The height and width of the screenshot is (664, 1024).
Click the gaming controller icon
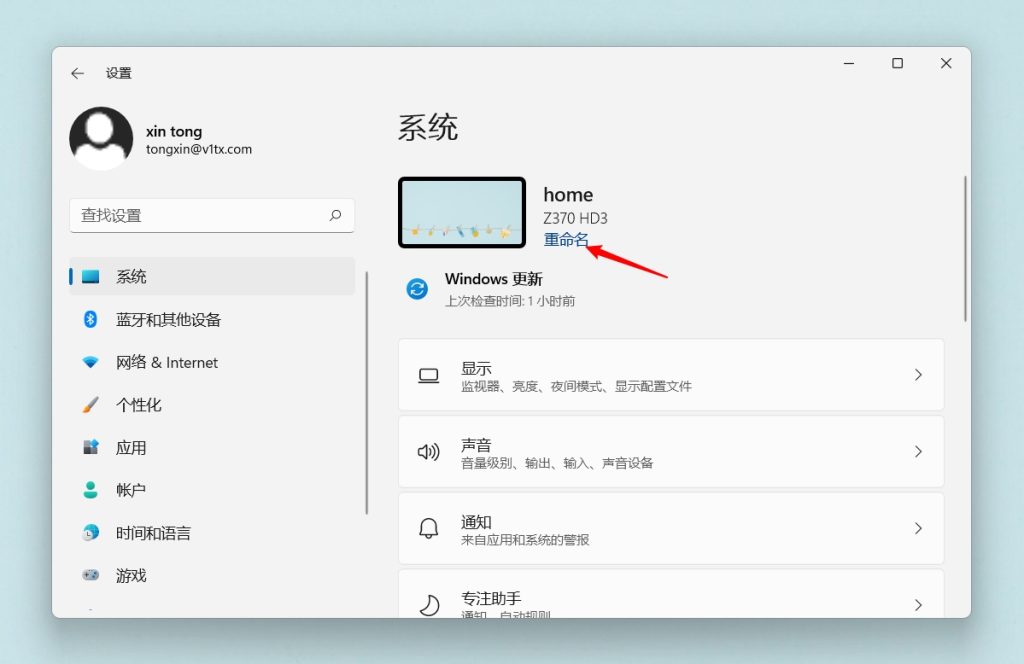pos(91,575)
